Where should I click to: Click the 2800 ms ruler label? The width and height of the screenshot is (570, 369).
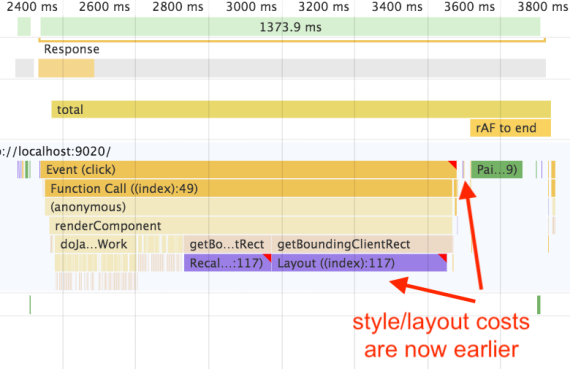178,7
